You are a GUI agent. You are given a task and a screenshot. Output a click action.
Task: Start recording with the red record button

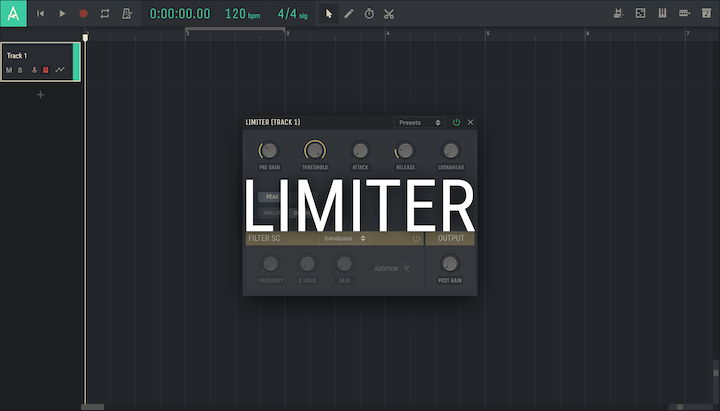(83, 14)
